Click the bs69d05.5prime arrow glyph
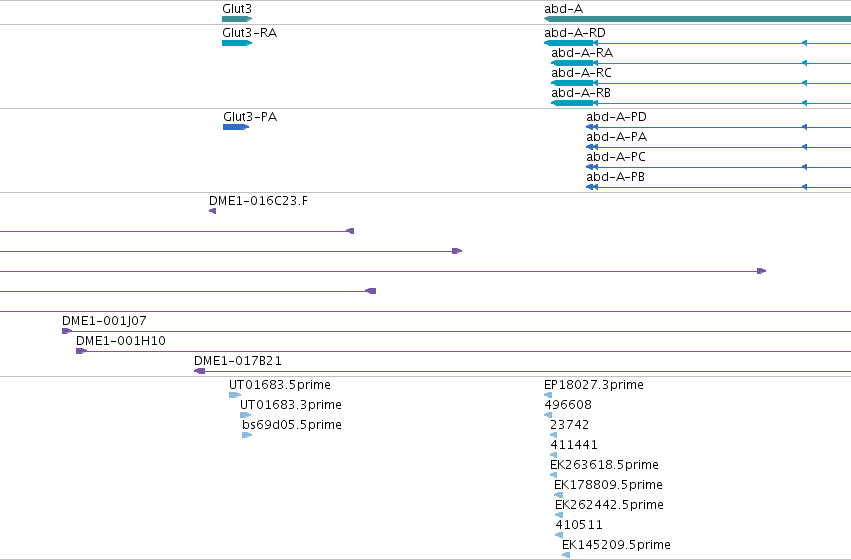 tap(247, 435)
